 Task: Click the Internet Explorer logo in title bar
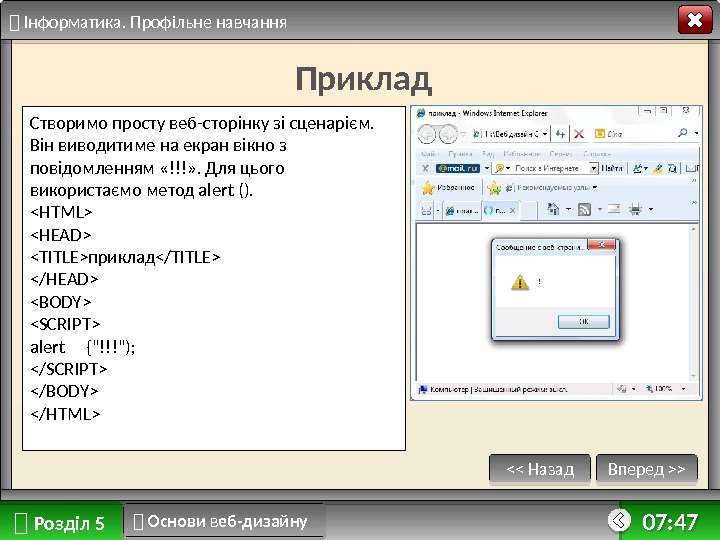click(x=420, y=113)
